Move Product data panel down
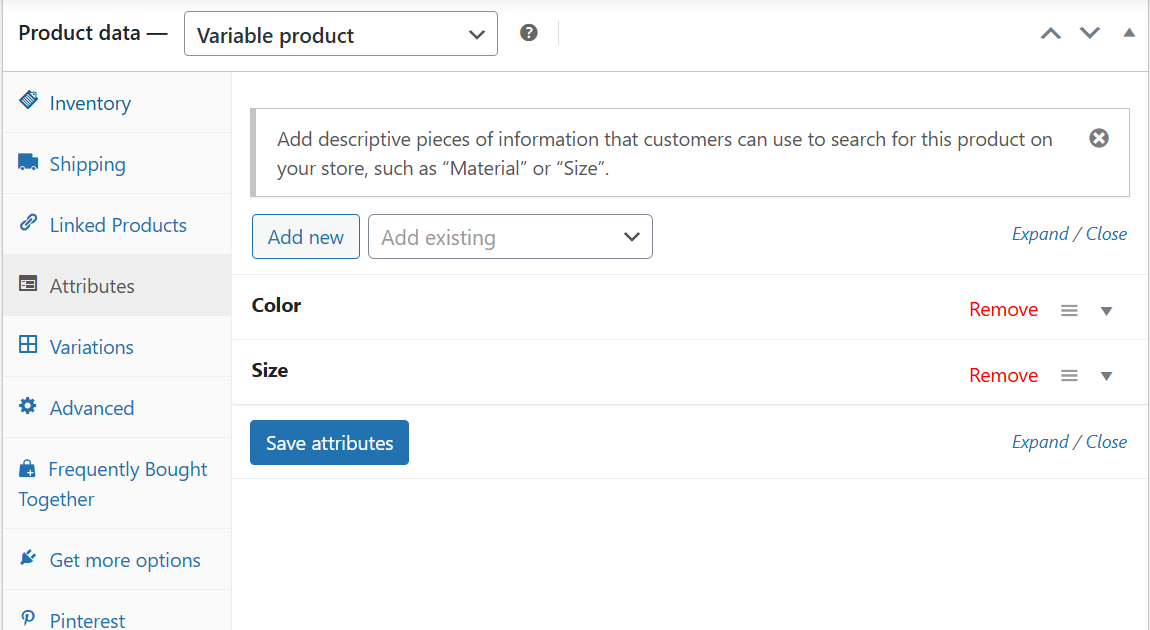This screenshot has height=630, width=1150. [1090, 33]
